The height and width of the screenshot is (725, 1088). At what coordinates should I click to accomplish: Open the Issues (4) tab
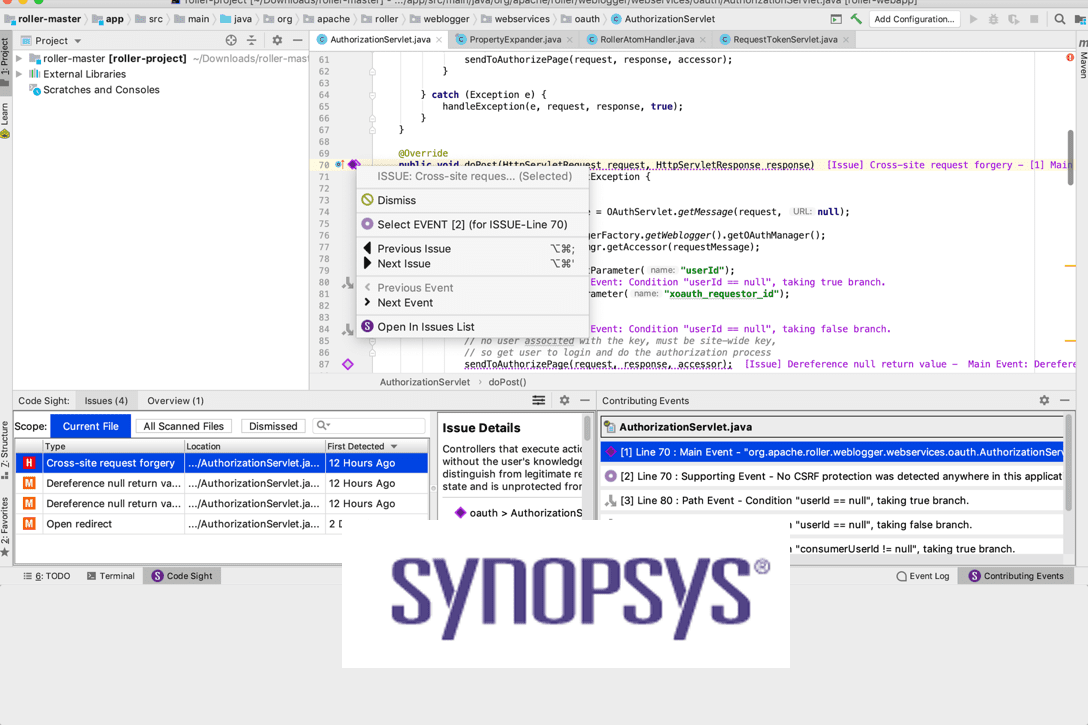(x=106, y=400)
